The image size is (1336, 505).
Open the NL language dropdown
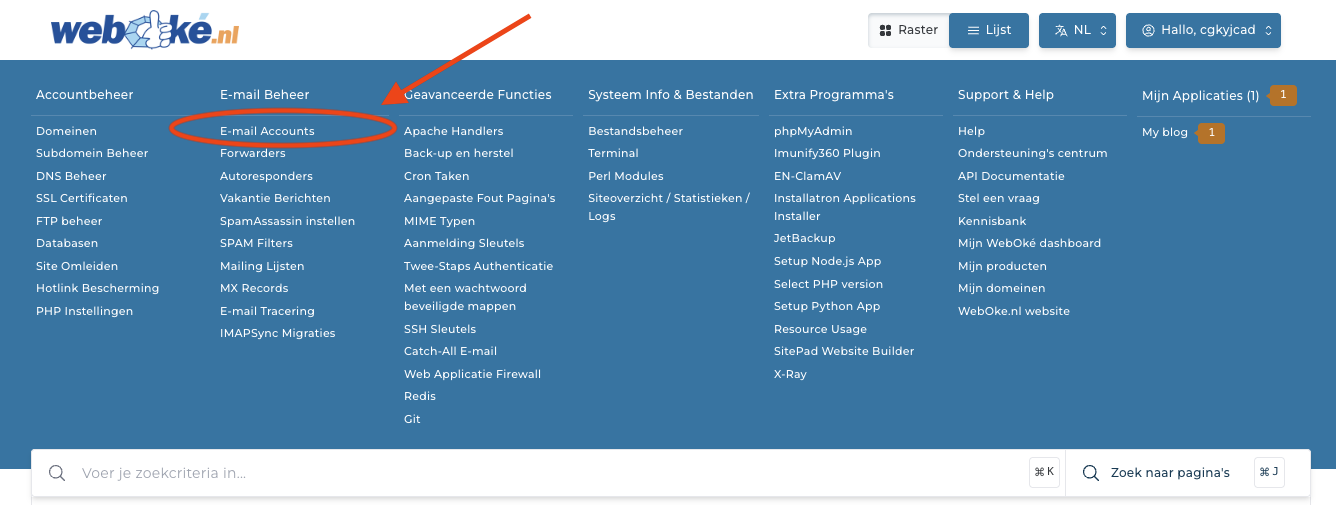1077,30
